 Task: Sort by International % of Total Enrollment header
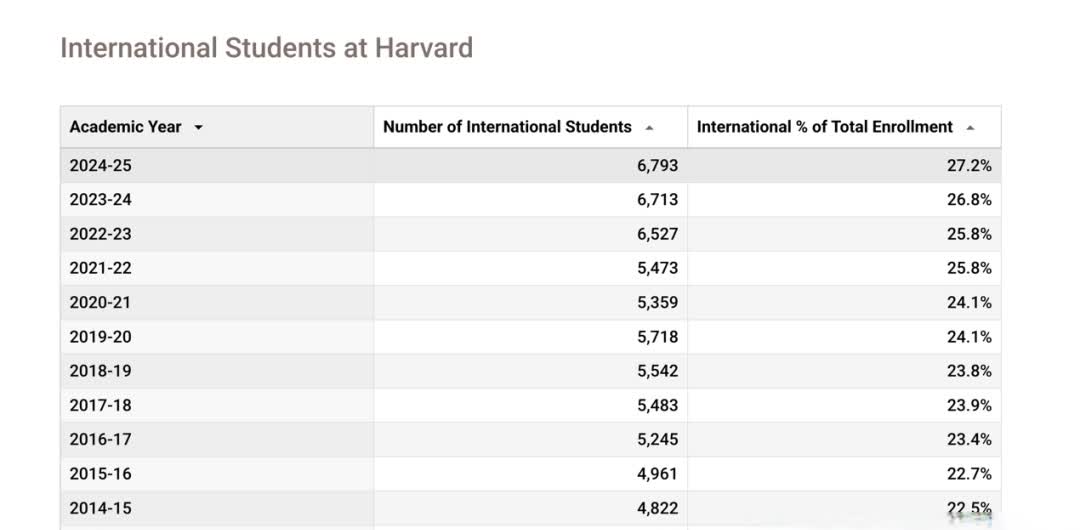[x=824, y=127]
